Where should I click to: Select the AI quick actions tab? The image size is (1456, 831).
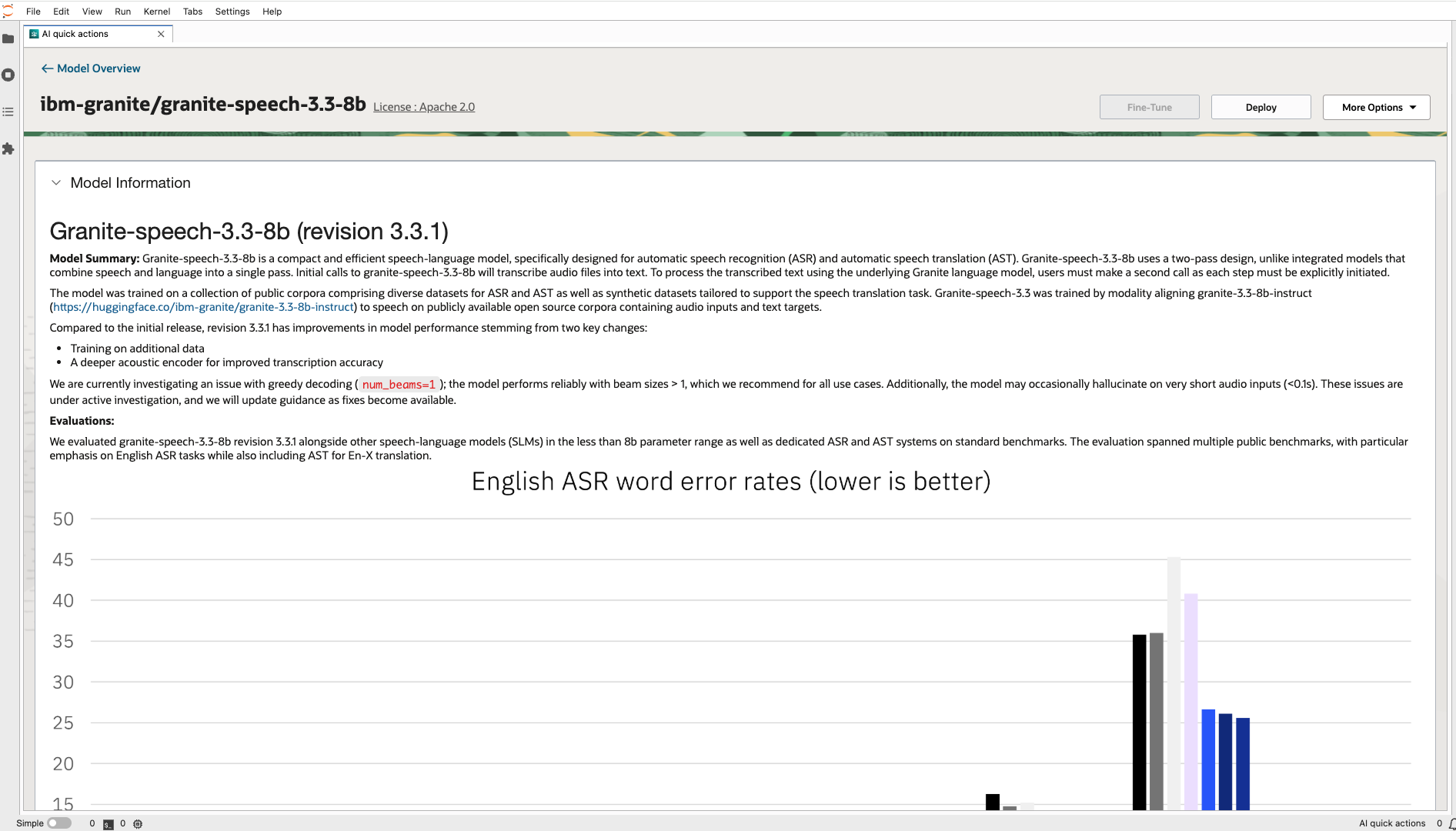[x=99, y=34]
